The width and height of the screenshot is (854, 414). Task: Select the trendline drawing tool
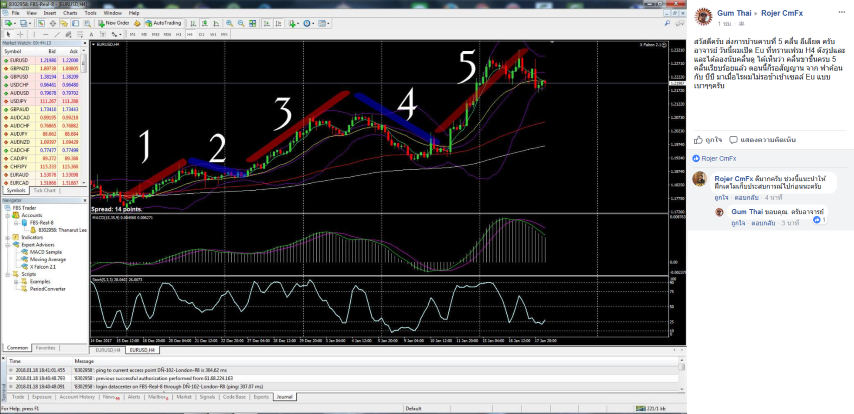click(x=57, y=34)
